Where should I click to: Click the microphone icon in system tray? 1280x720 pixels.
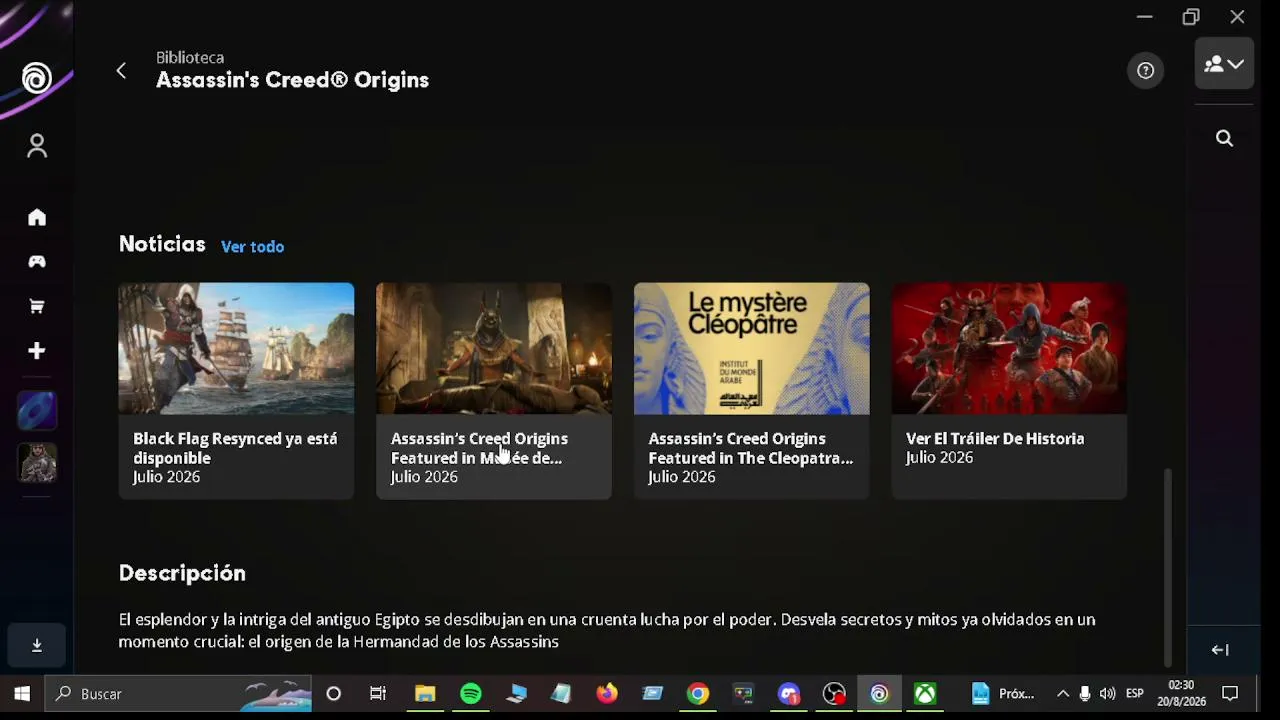click(1085, 693)
